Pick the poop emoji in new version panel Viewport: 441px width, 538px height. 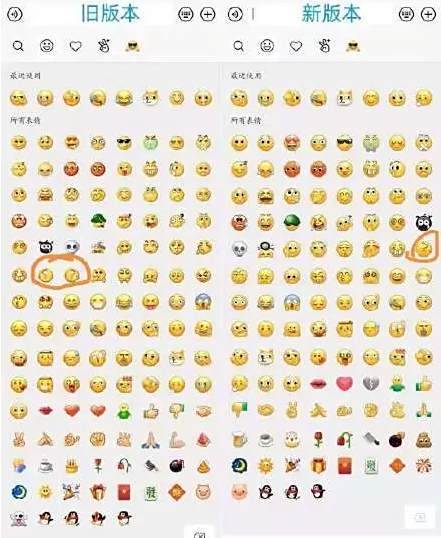click(424, 440)
